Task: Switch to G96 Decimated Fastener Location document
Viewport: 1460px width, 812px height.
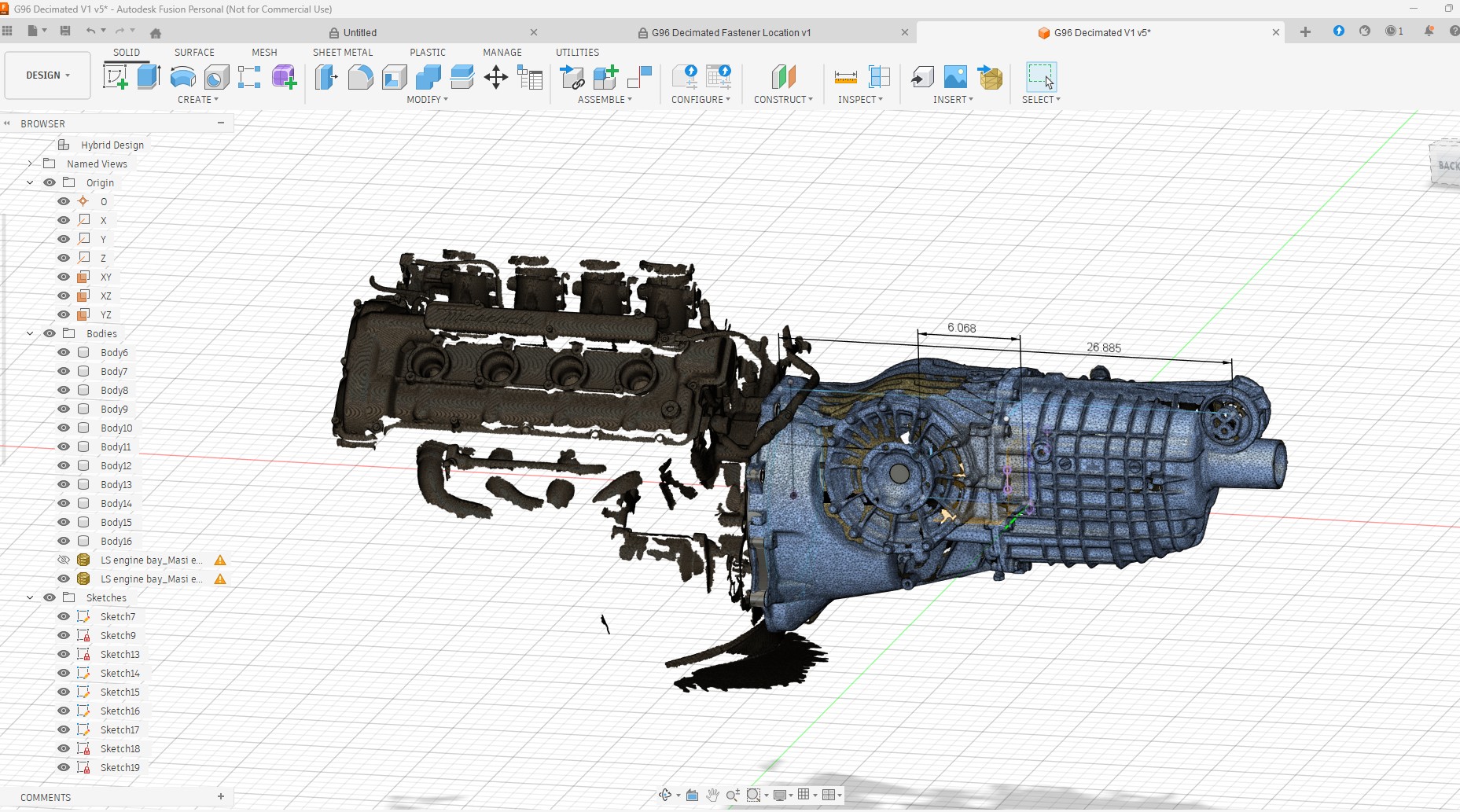Action: [x=730, y=32]
